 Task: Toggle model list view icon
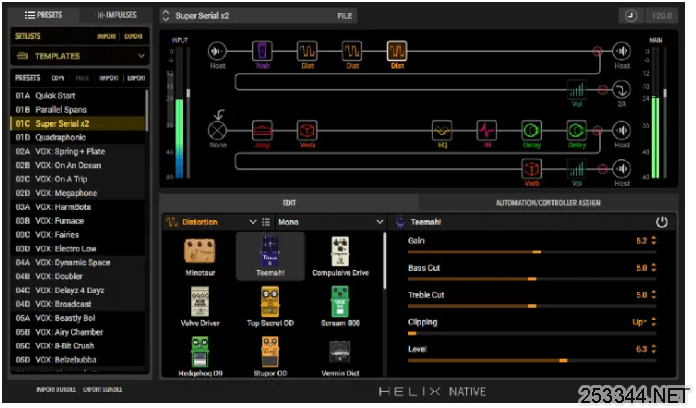[x=266, y=222]
